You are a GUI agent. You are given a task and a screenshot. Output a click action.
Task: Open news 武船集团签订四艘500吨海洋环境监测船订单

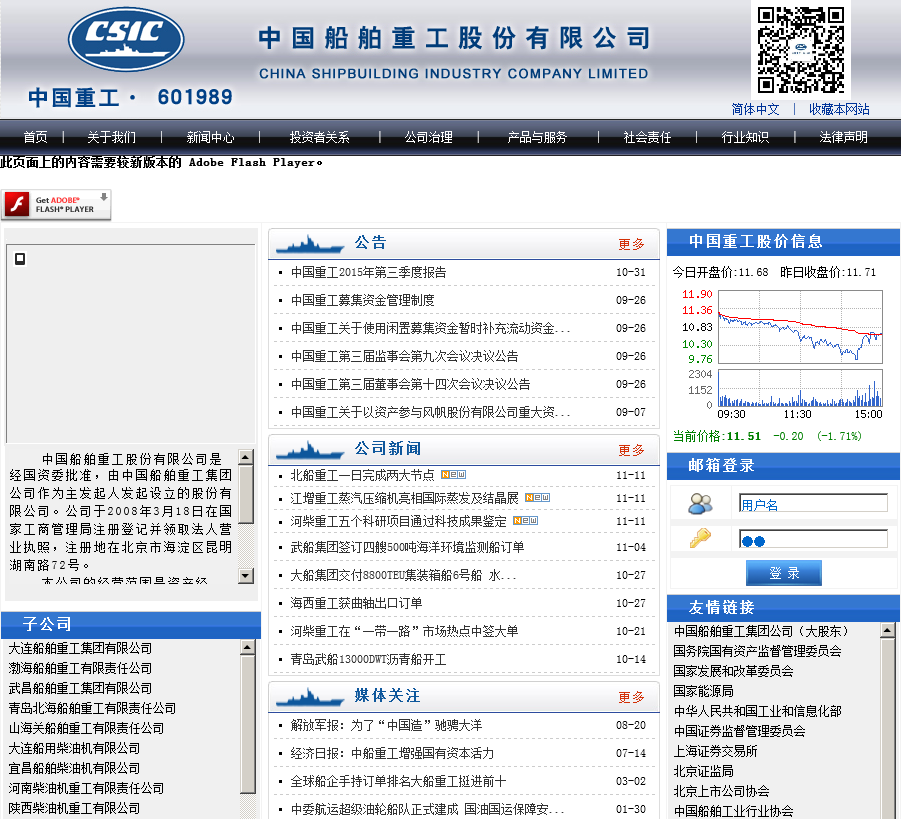(407, 547)
